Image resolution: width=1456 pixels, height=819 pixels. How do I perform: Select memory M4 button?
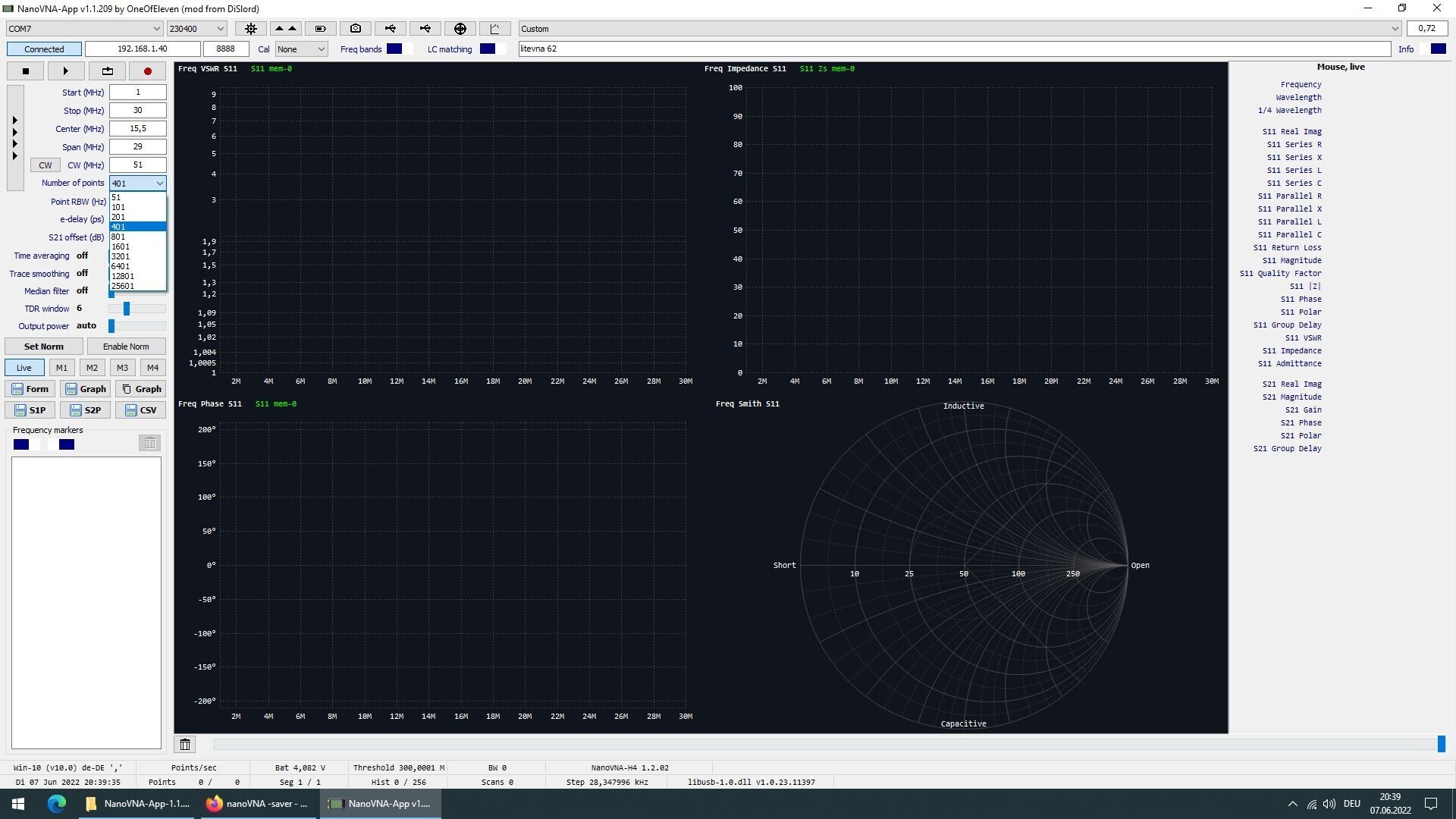152,369
